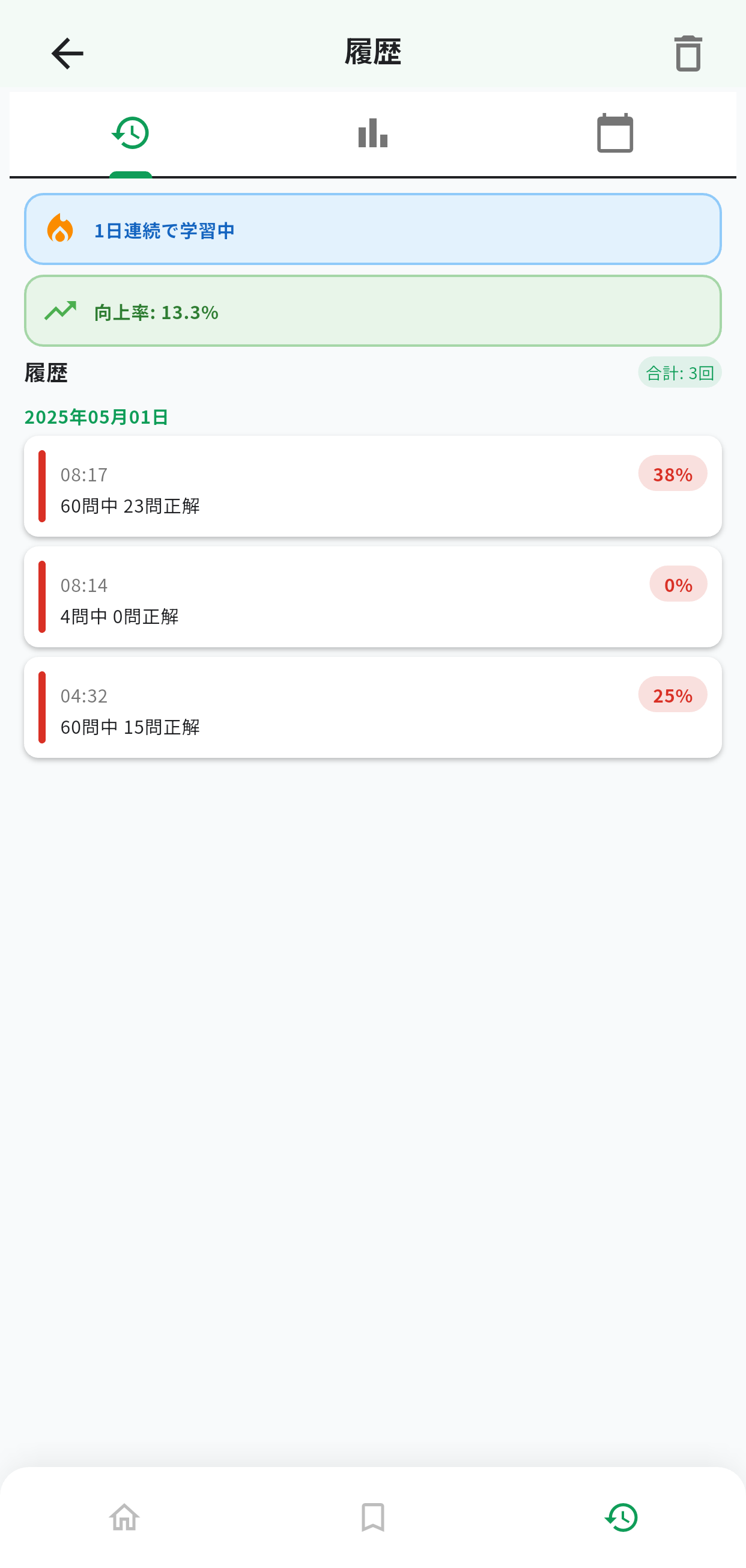Screen dimensions: 746x1568
Task: Tap the orange flame streak icon
Action: pyautogui.click(x=59, y=228)
